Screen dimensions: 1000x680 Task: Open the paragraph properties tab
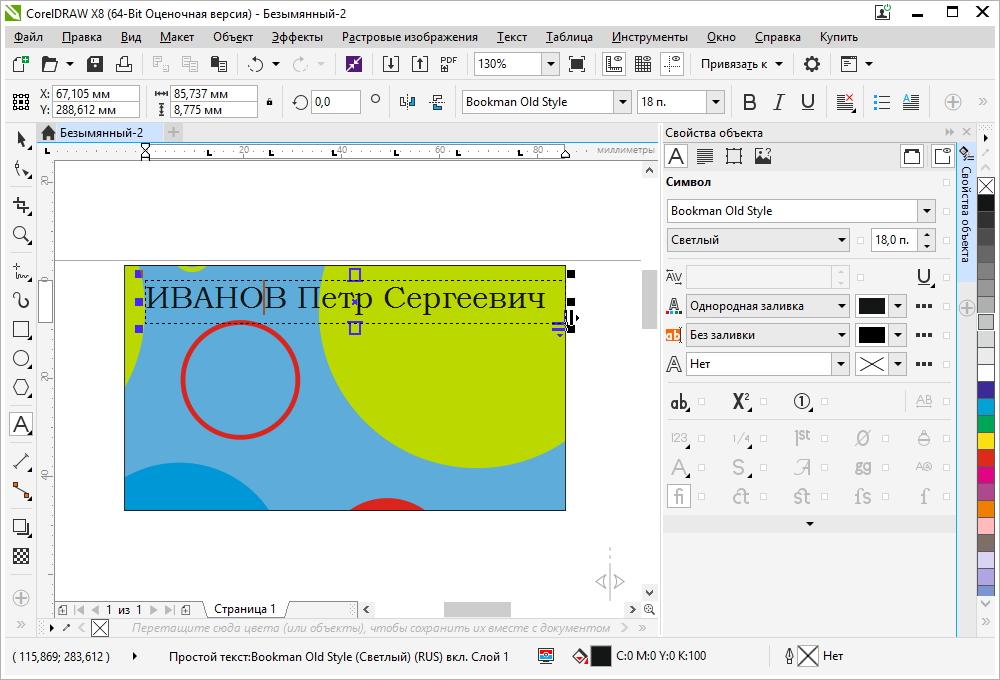coord(705,156)
